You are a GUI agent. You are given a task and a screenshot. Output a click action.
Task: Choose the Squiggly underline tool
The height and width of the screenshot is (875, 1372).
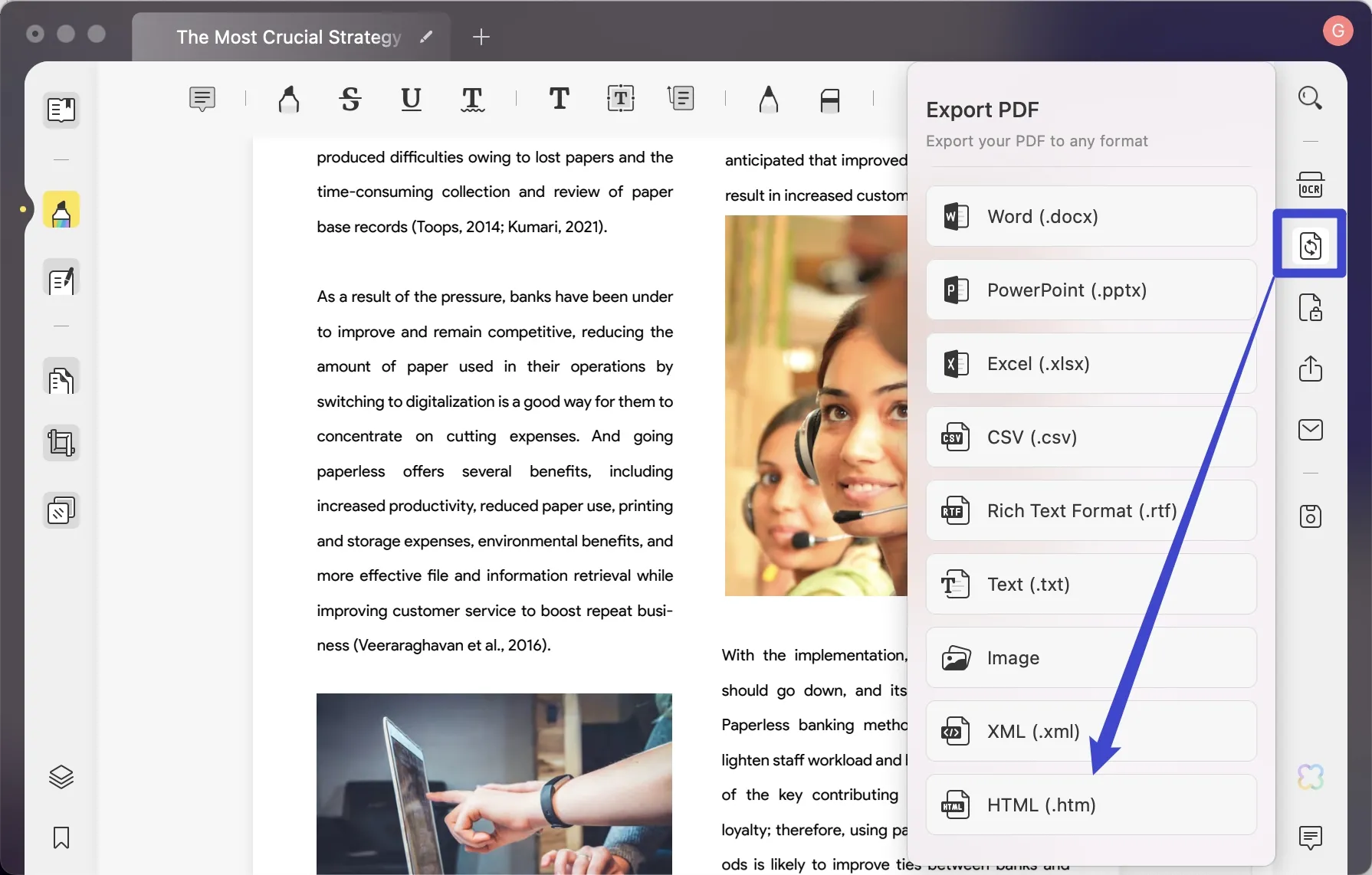coord(473,100)
